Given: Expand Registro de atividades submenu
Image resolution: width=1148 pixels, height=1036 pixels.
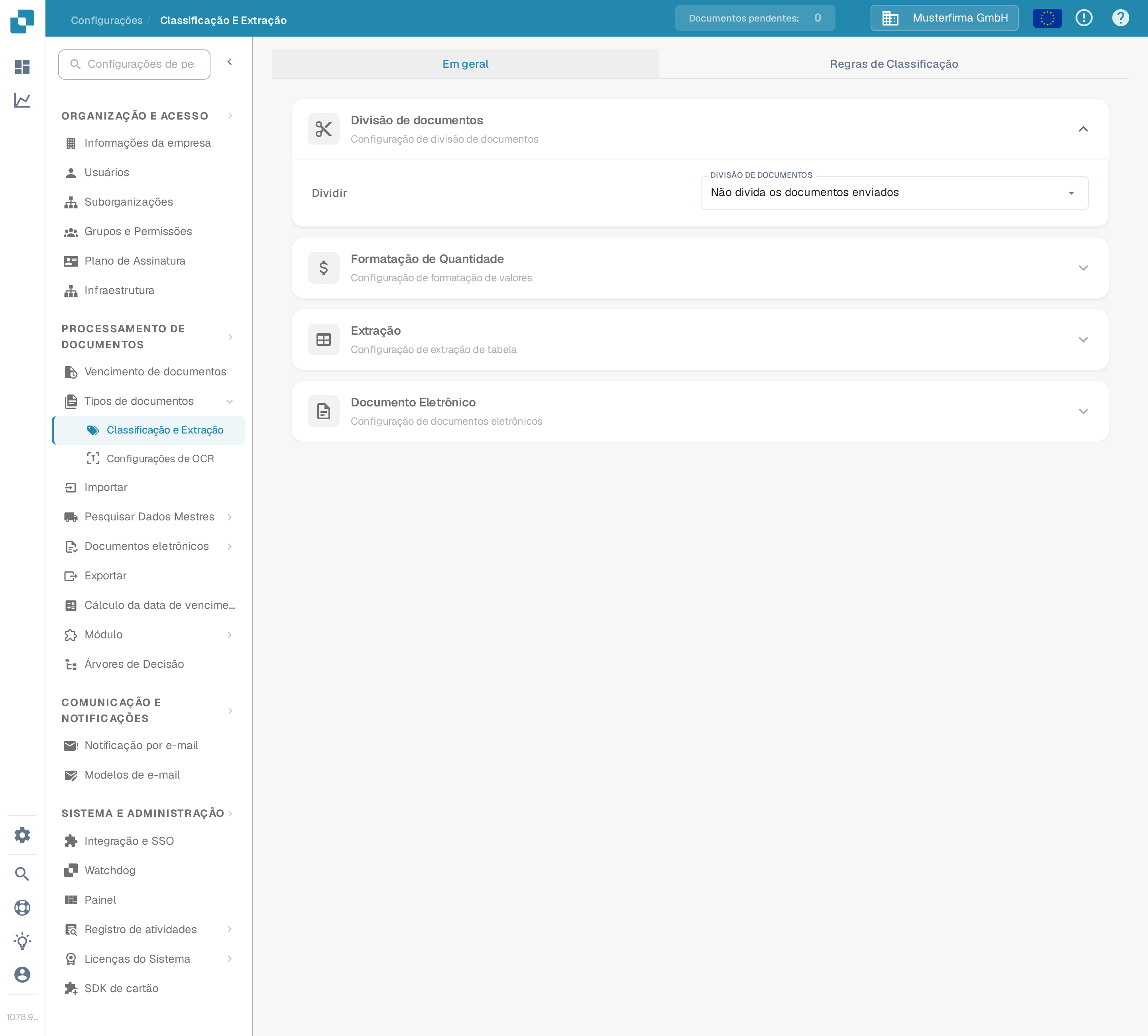Looking at the screenshot, I should tap(230, 930).
